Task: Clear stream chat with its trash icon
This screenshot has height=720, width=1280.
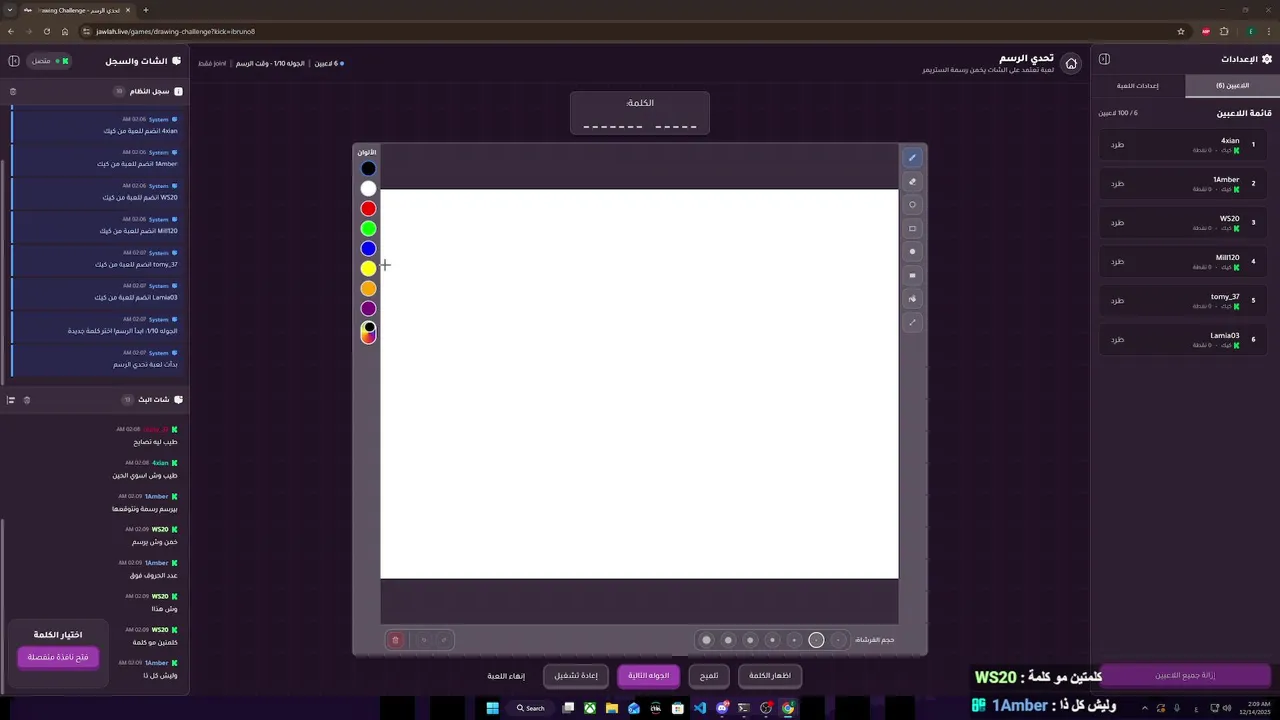Action: coord(27,400)
